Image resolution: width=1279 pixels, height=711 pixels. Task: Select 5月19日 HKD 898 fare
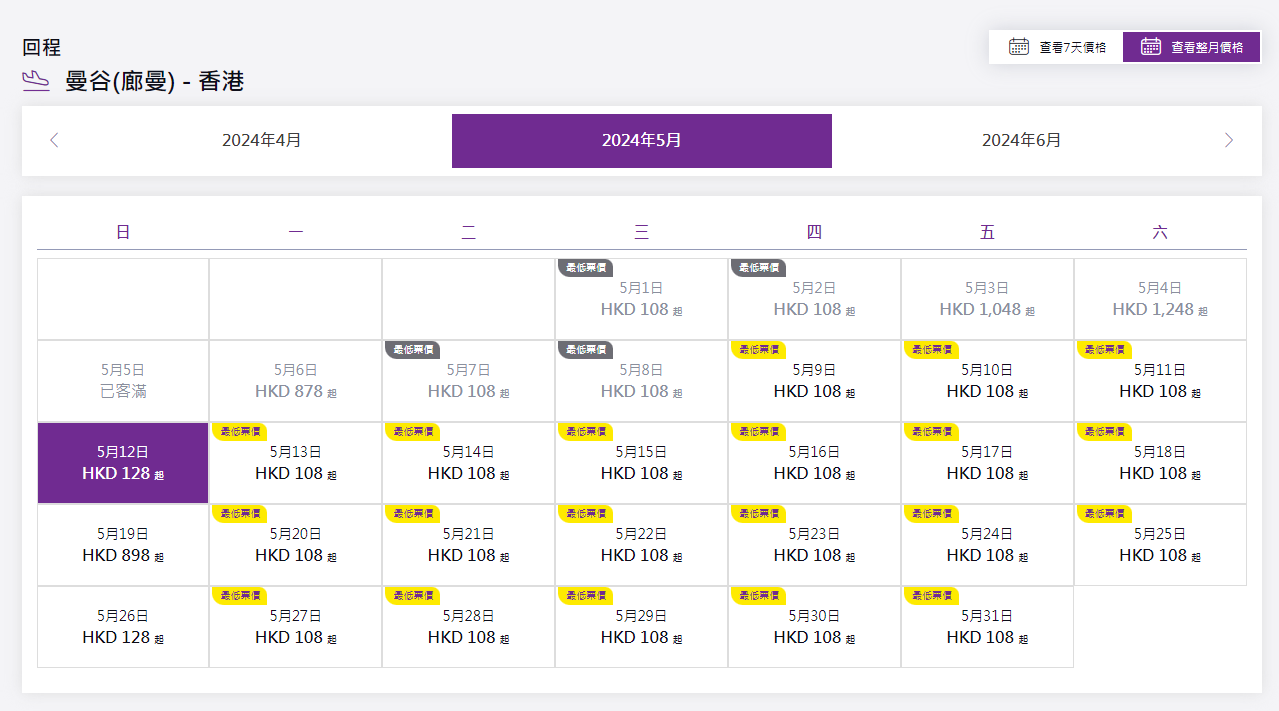tap(123, 545)
